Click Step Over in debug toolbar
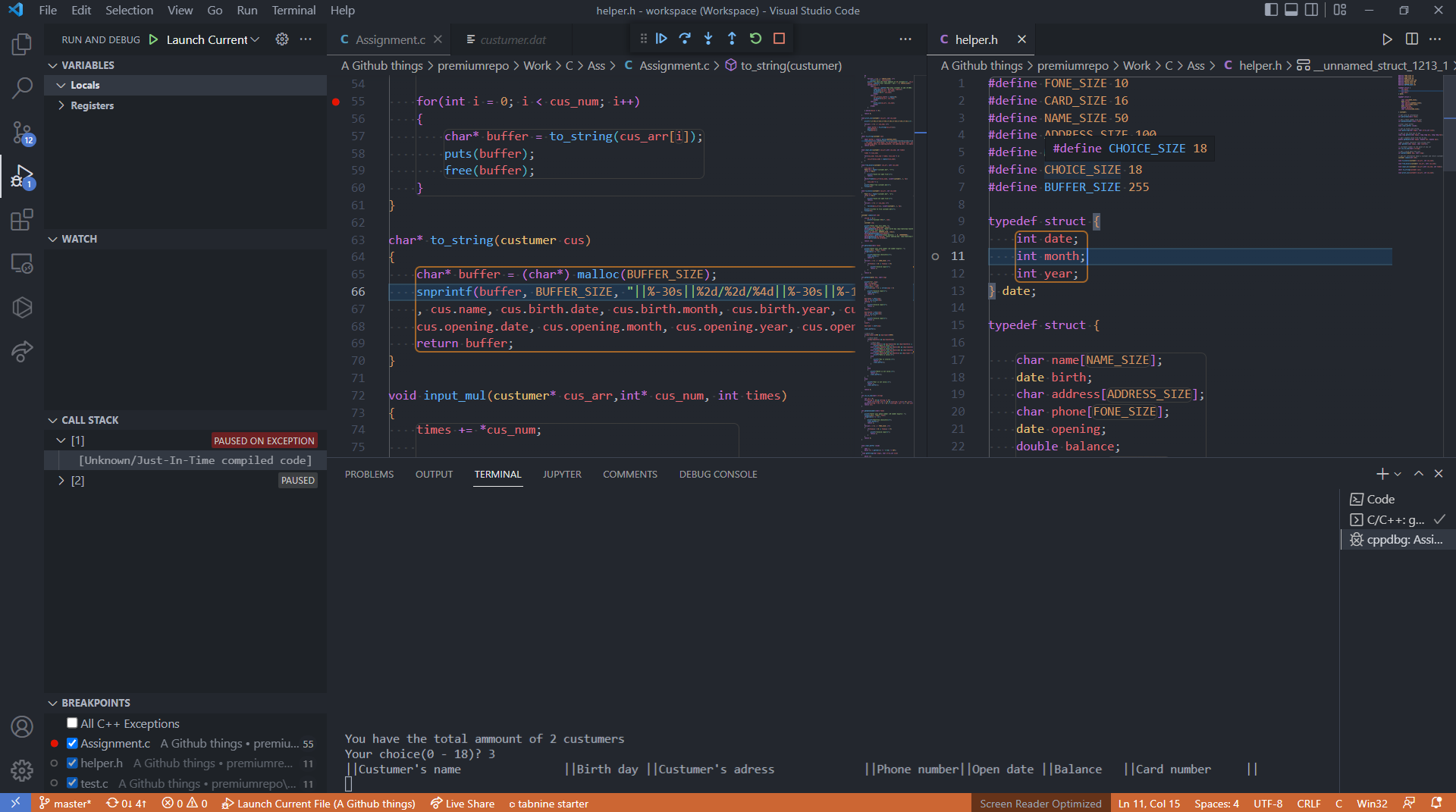Screen dimensions: 1456x812 pyautogui.click(x=685, y=39)
